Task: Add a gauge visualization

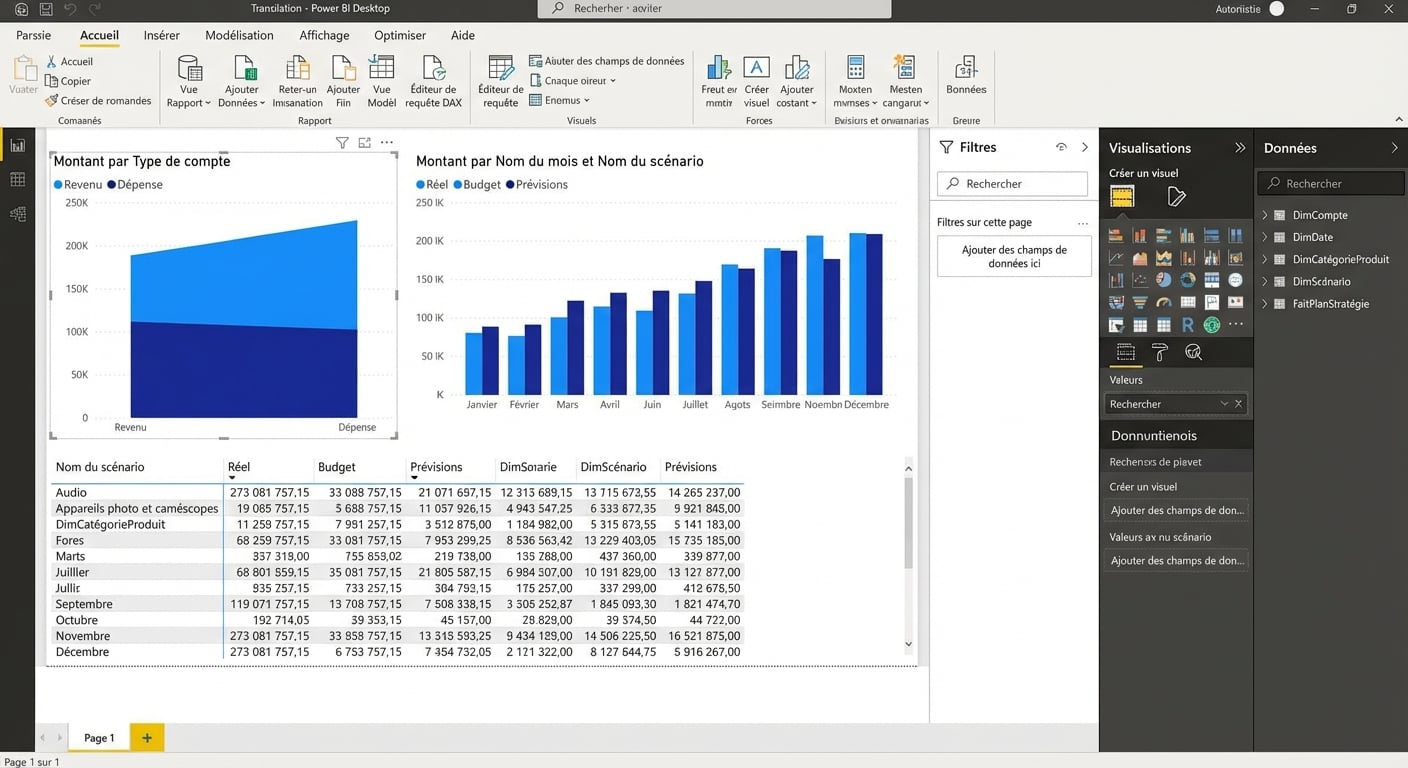Action: (x=1164, y=302)
